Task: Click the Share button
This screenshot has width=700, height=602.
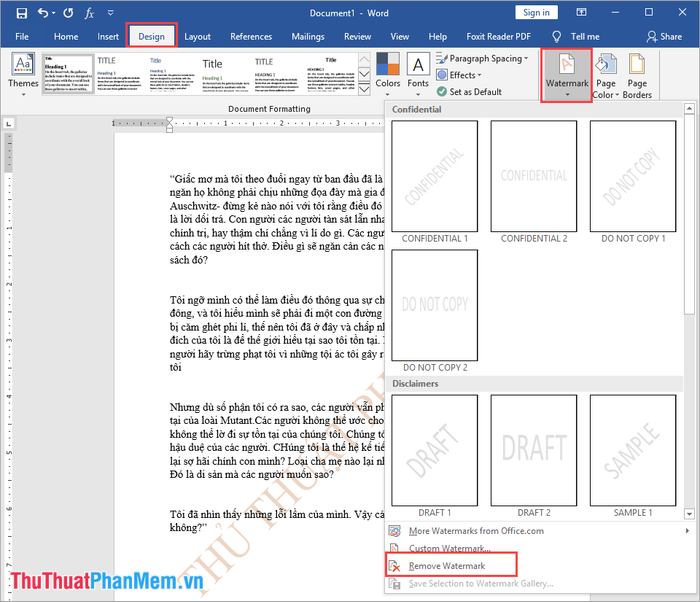Action: pyautogui.click(x=664, y=37)
